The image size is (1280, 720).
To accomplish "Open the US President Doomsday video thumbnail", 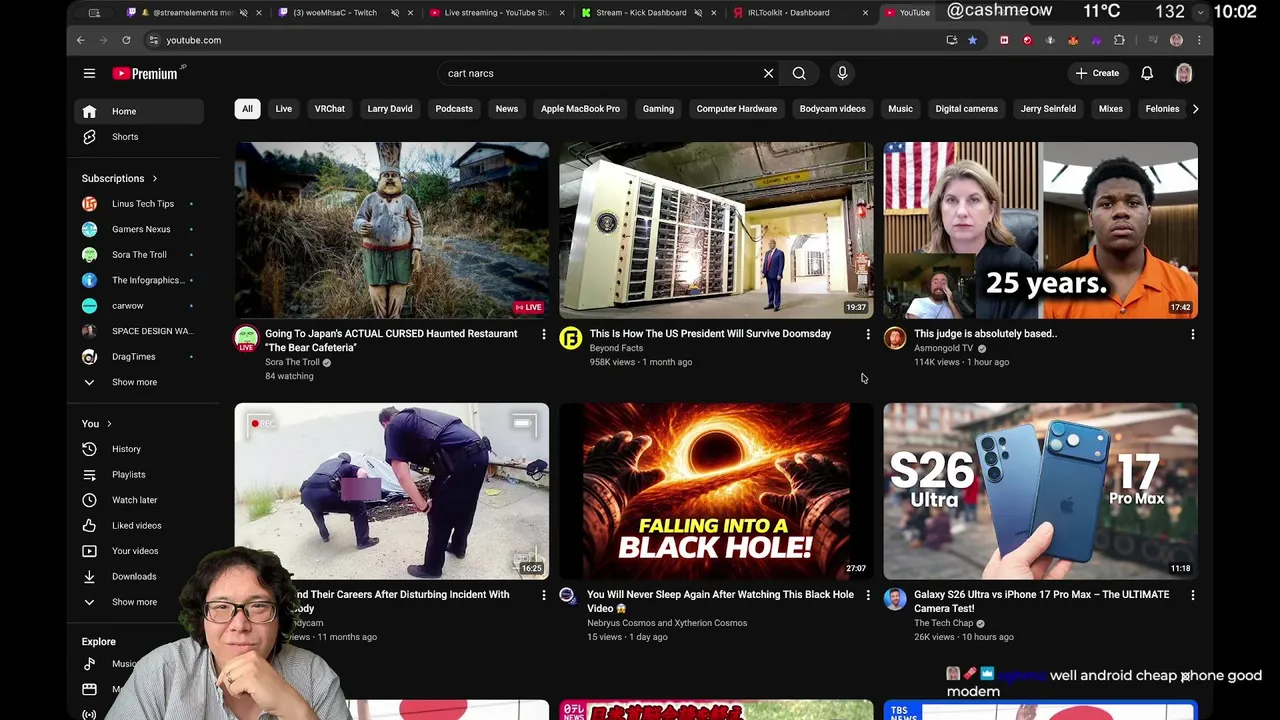I will click(716, 230).
